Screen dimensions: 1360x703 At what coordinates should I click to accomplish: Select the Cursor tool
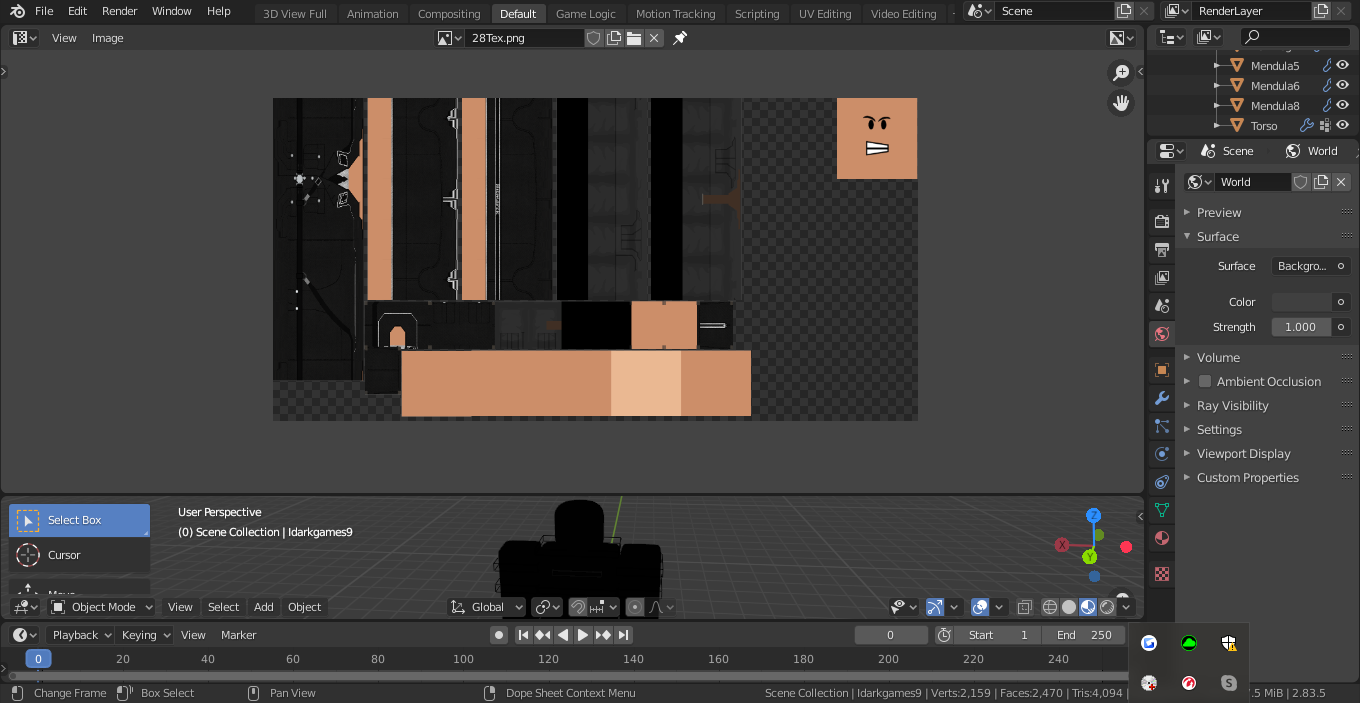79,555
